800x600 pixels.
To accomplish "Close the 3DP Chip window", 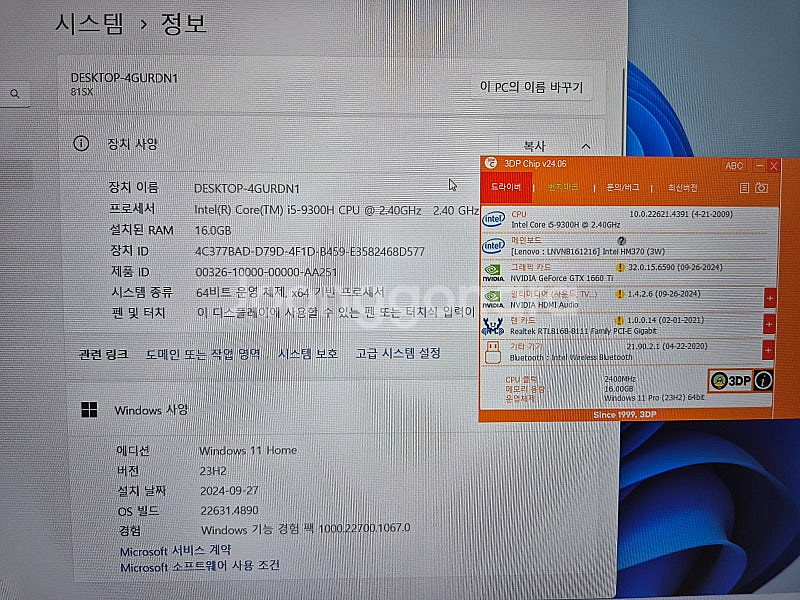I will [x=773, y=166].
